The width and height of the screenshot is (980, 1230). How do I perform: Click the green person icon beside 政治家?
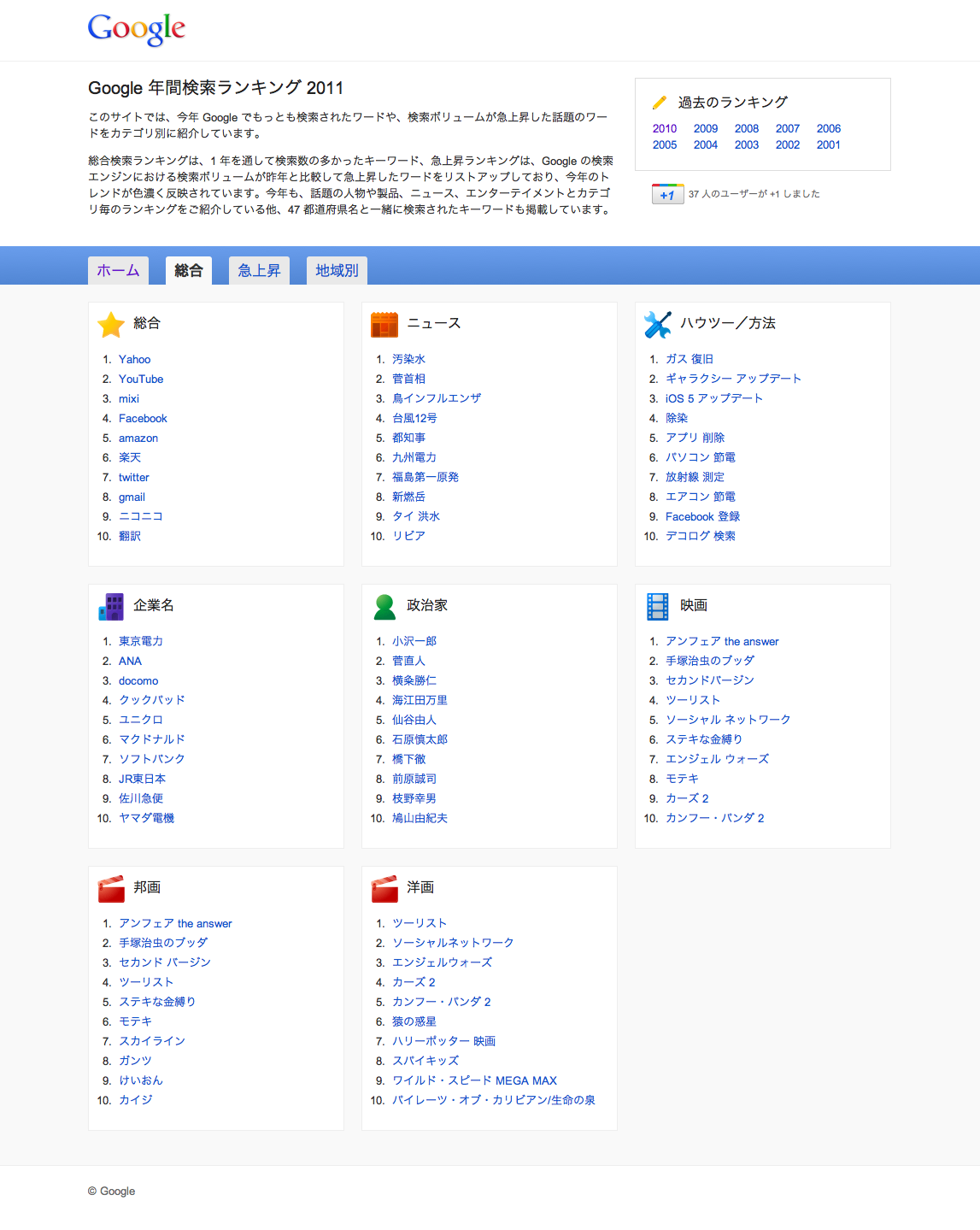(384, 606)
